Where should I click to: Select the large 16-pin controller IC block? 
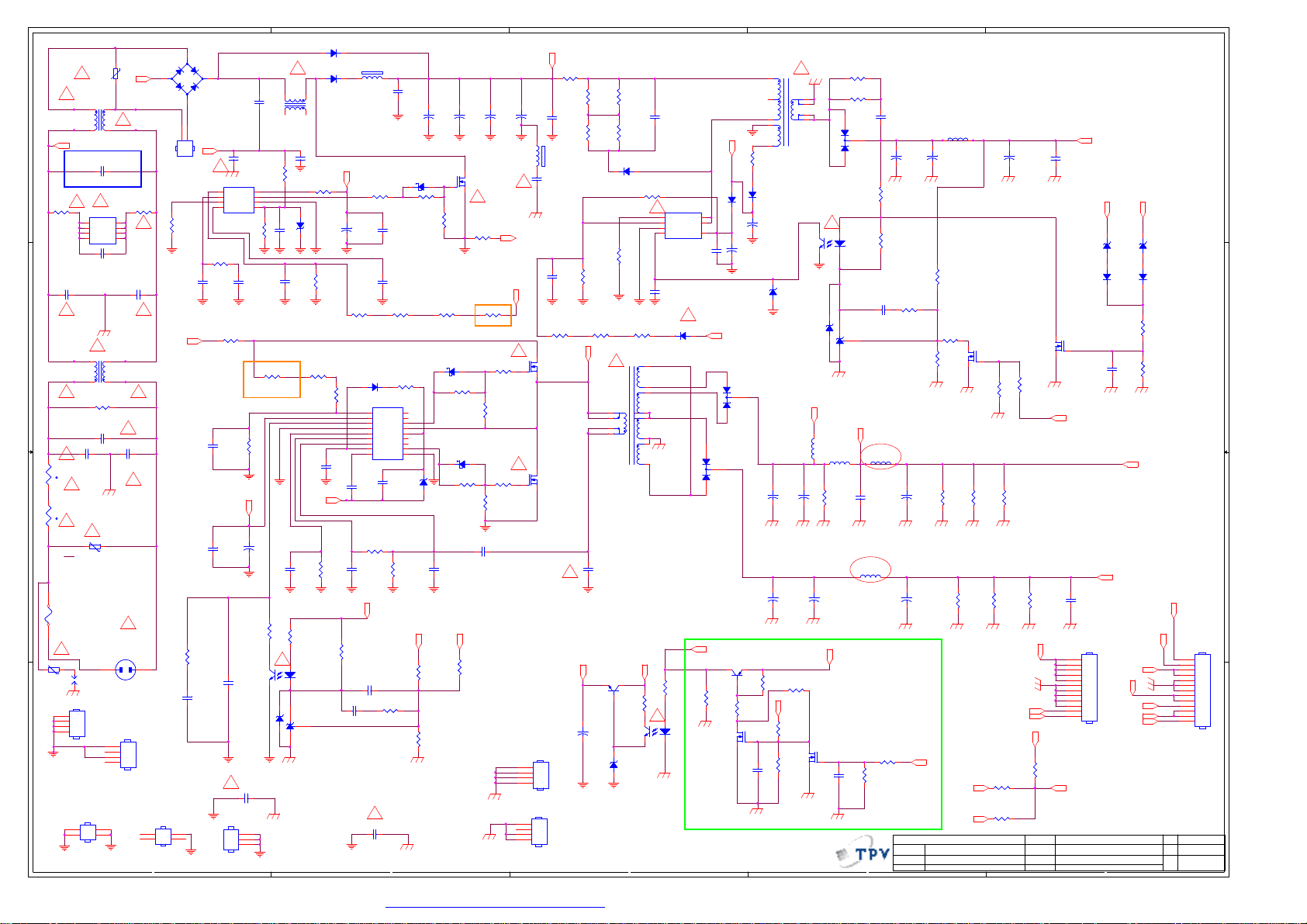[x=388, y=434]
